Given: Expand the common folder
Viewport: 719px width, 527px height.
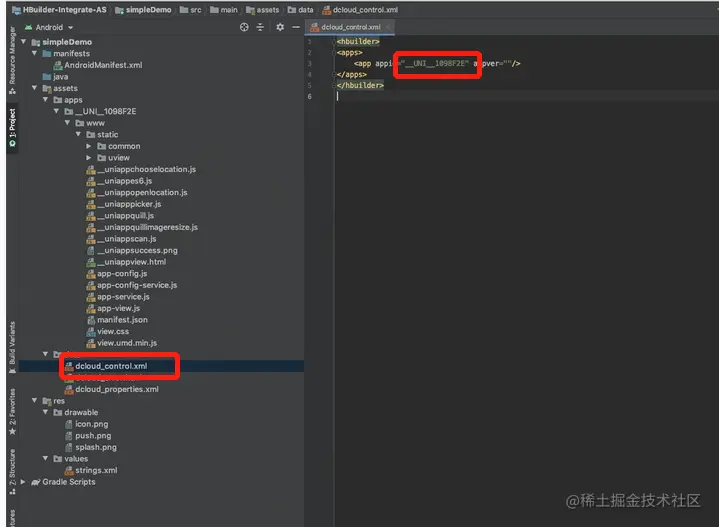Looking at the screenshot, I should click(x=89, y=146).
